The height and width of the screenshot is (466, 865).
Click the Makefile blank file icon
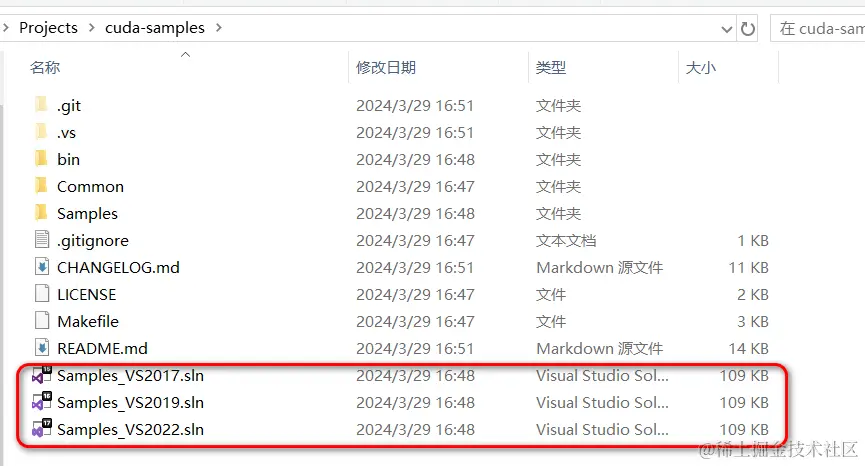pyautogui.click(x=42, y=320)
